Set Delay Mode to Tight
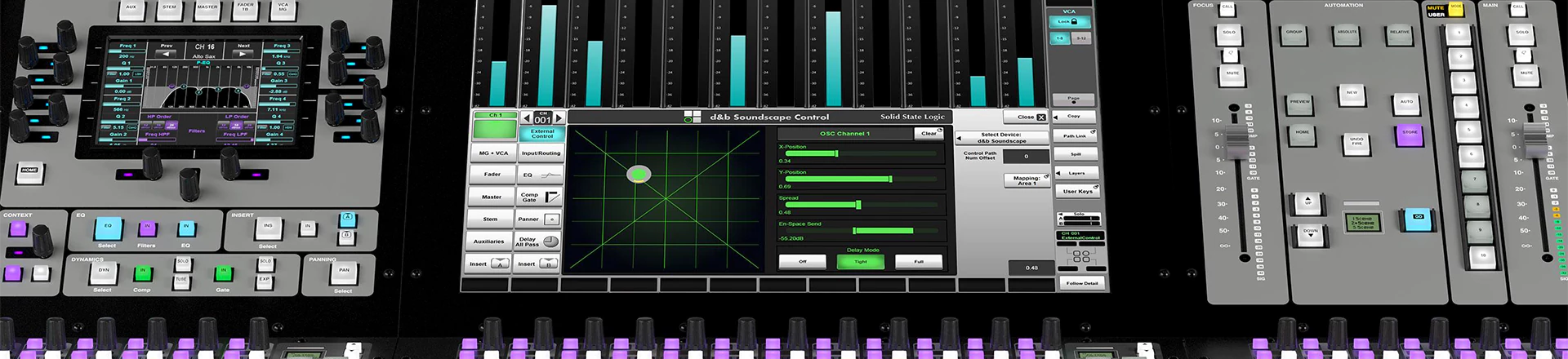 pos(861,262)
